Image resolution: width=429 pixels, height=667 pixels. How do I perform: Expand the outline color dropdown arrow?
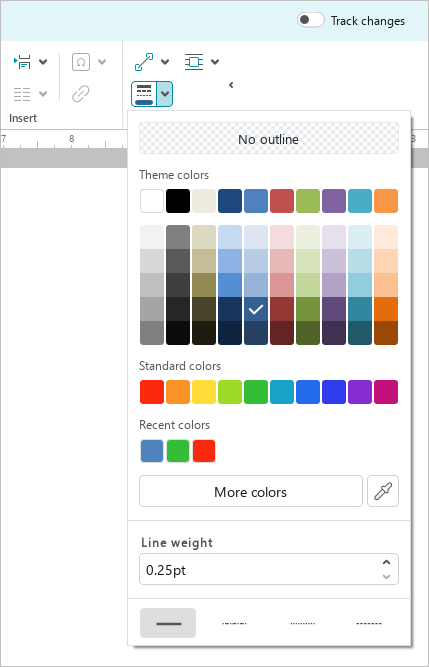pyautogui.click(x=165, y=94)
